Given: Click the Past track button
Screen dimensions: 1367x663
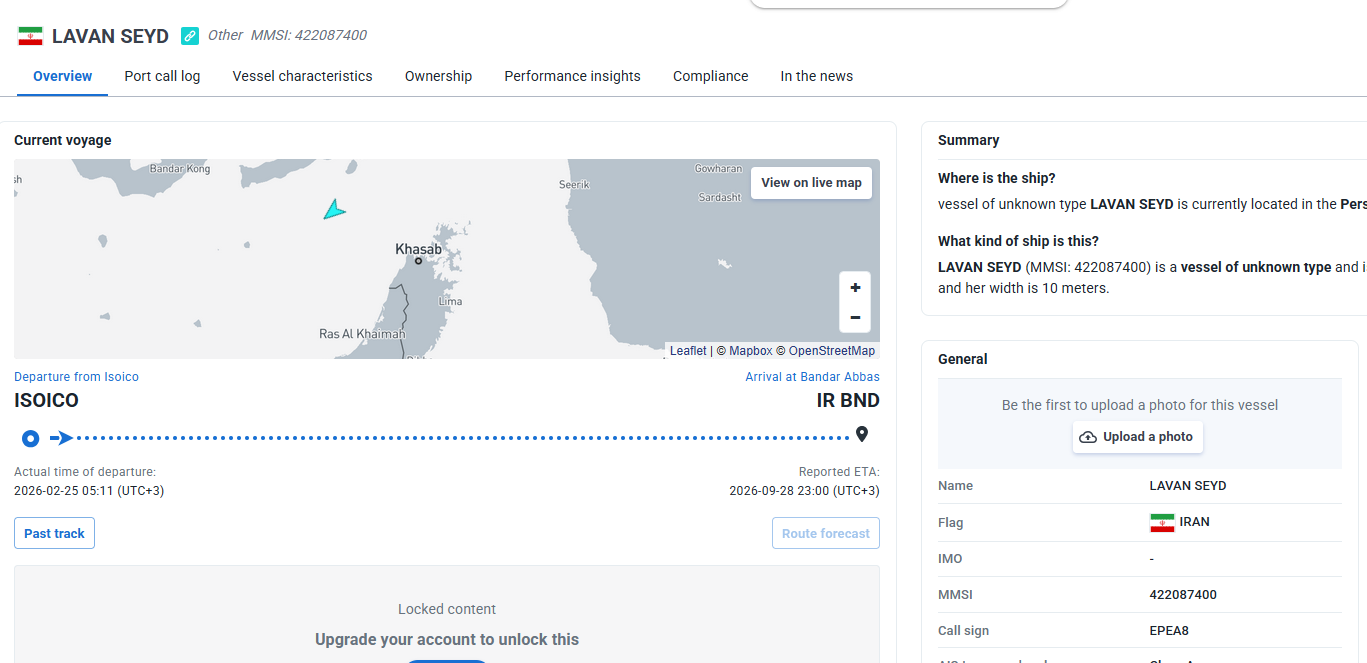Looking at the screenshot, I should click(54, 533).
